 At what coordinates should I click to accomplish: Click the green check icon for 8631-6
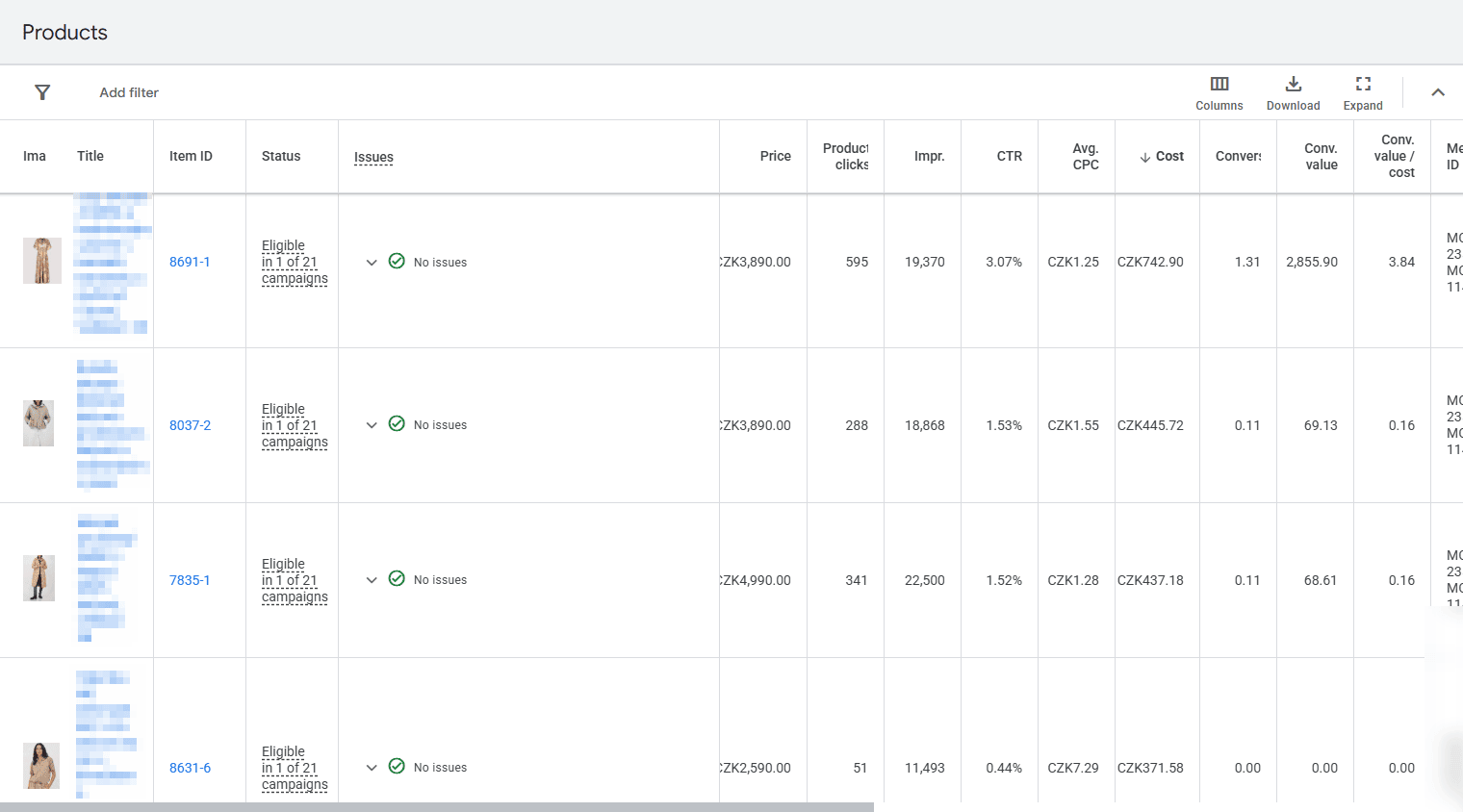tap(397, 766)
